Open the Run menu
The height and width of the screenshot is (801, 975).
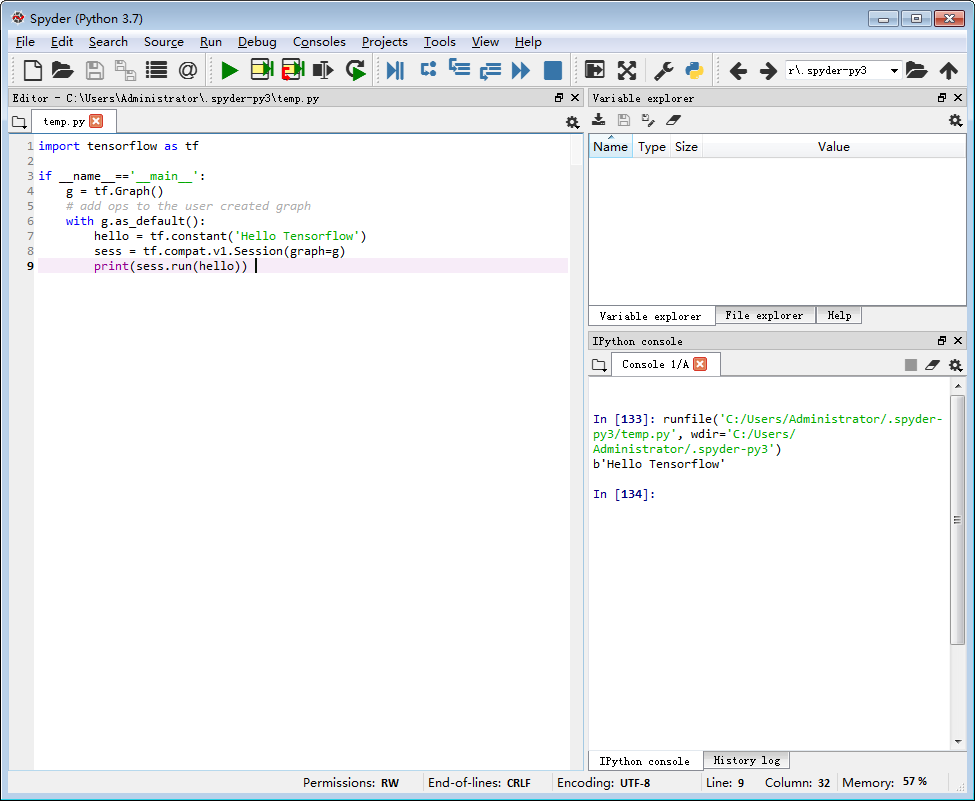[x=211, y=42]
